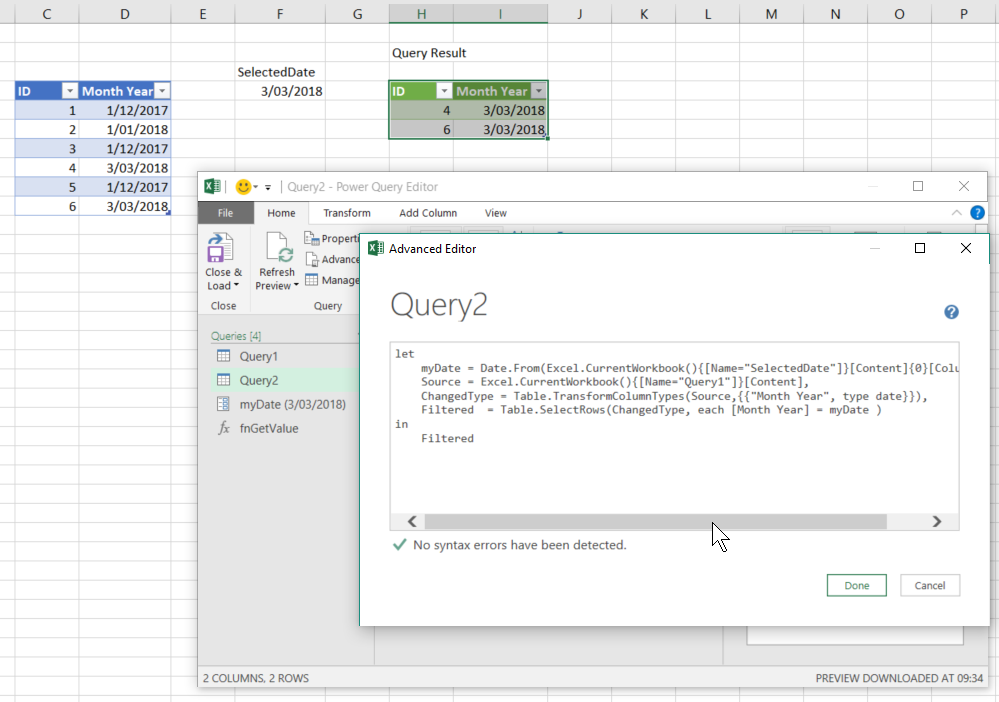Click ID 5 cell in blue table

pos(47,187)
